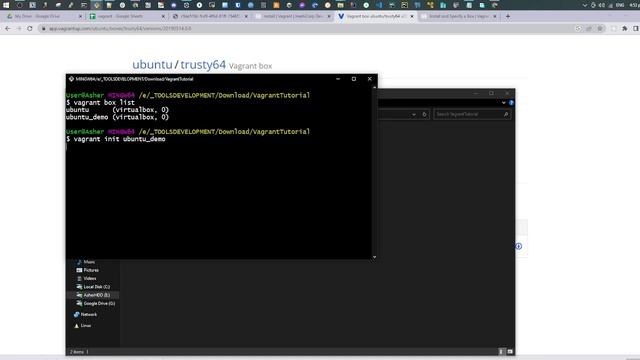This screenshot has width=640, height=360.
Task: Open the browser extensions puzzle icon
Action: coord(624,29)
